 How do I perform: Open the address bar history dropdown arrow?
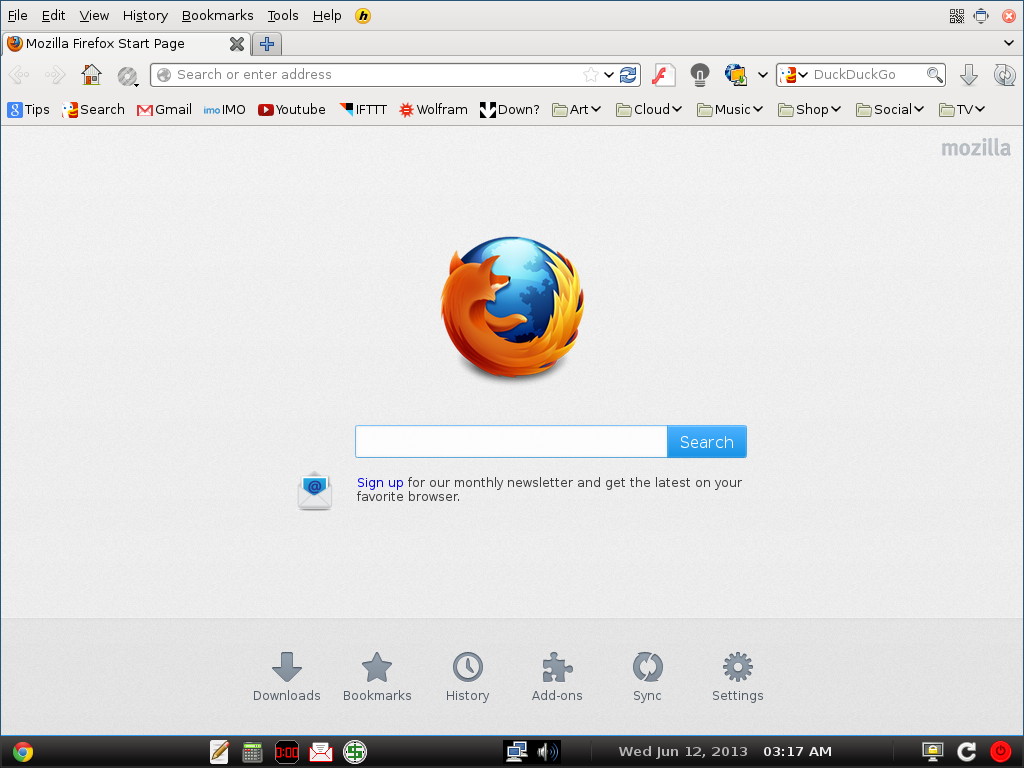click(609, 75)
